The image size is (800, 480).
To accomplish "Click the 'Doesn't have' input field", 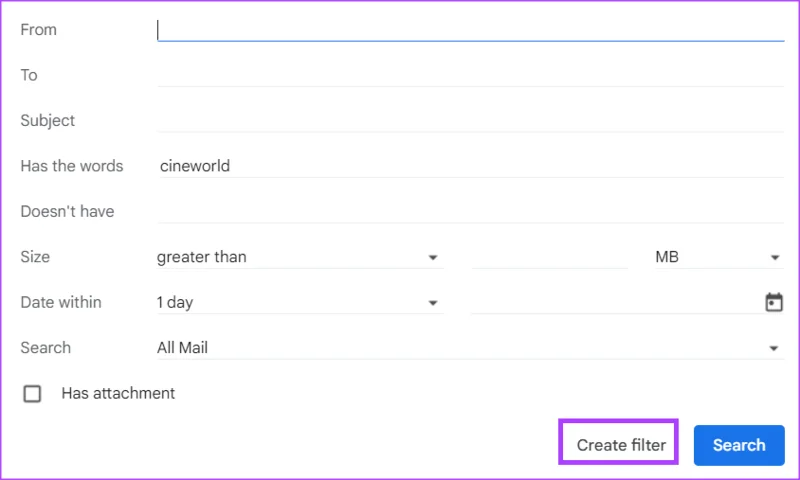I will (470, 212).
